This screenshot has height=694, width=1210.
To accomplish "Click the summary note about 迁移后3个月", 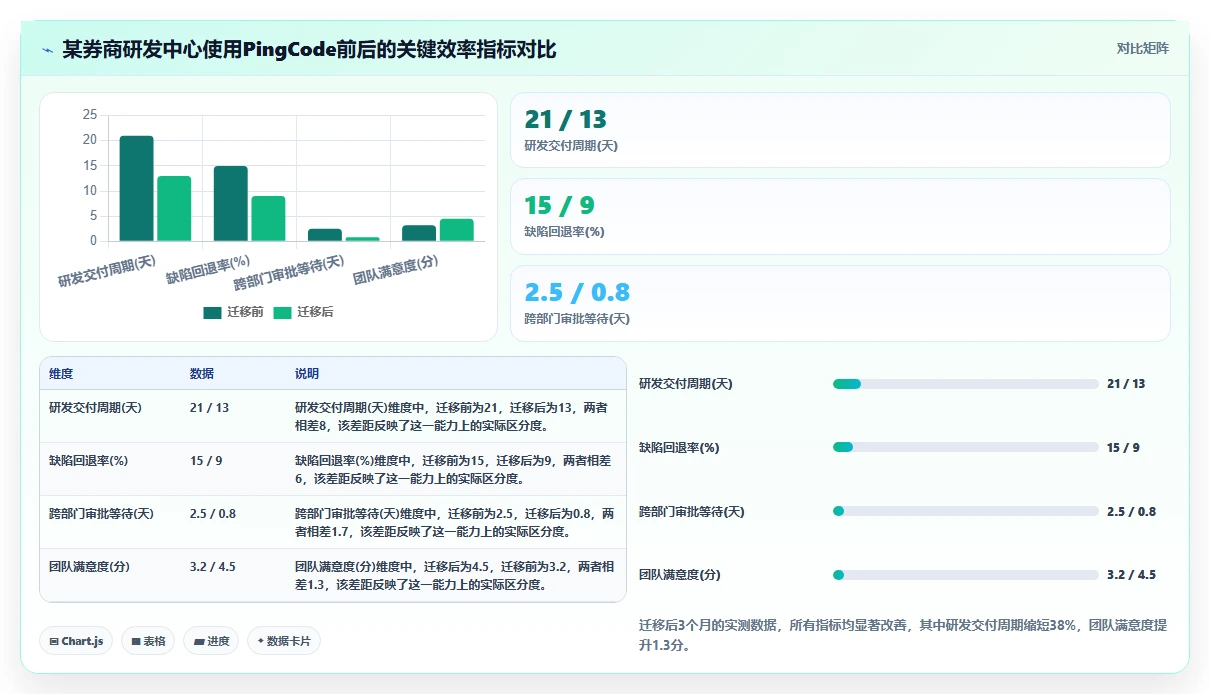I will pyautogui.click(x=902, y=635).
